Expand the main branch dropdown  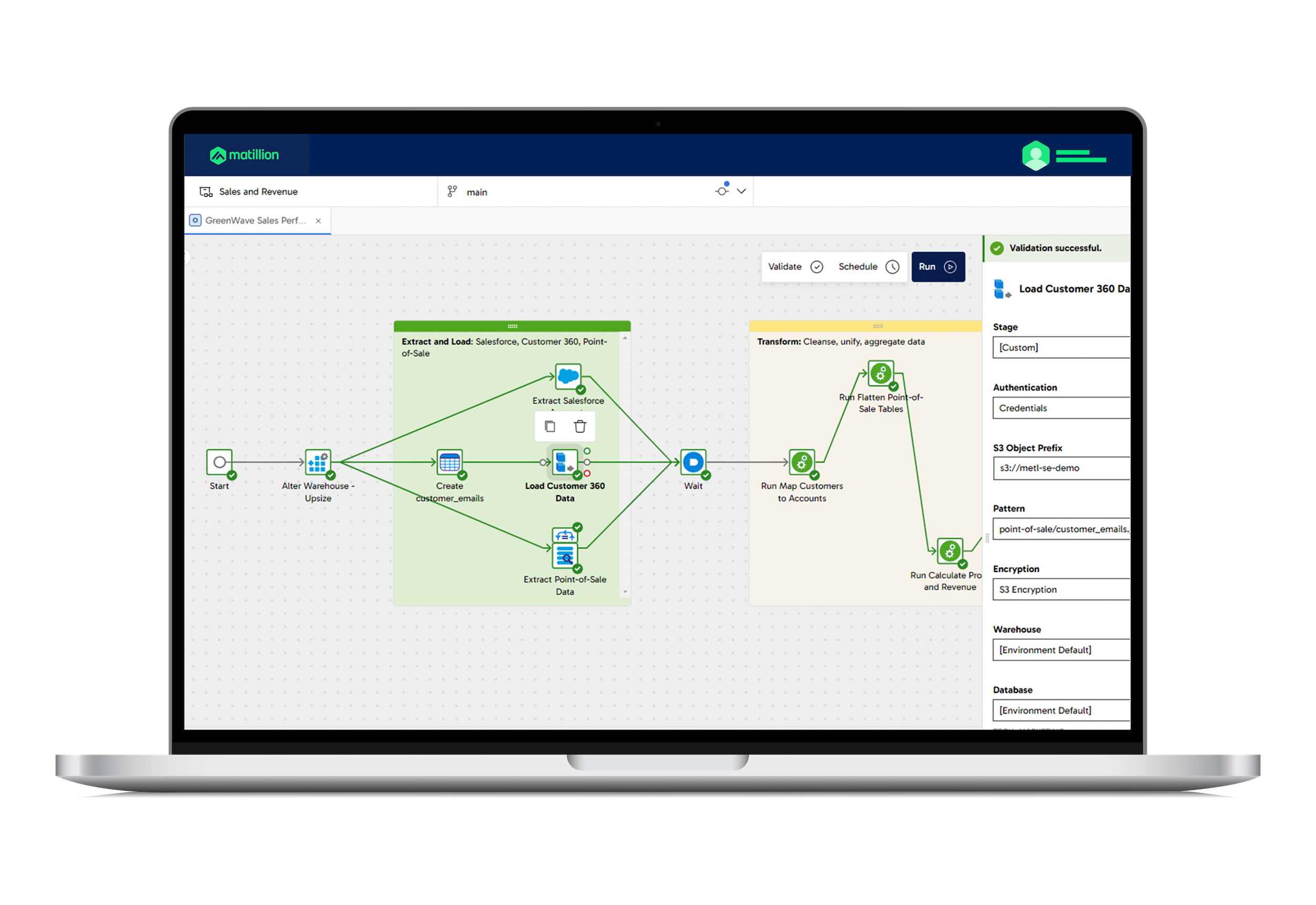coord(741,192)
